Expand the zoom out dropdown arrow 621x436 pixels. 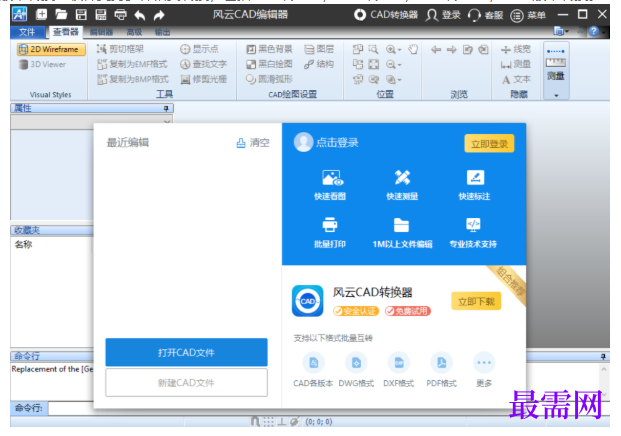[399, 65]
